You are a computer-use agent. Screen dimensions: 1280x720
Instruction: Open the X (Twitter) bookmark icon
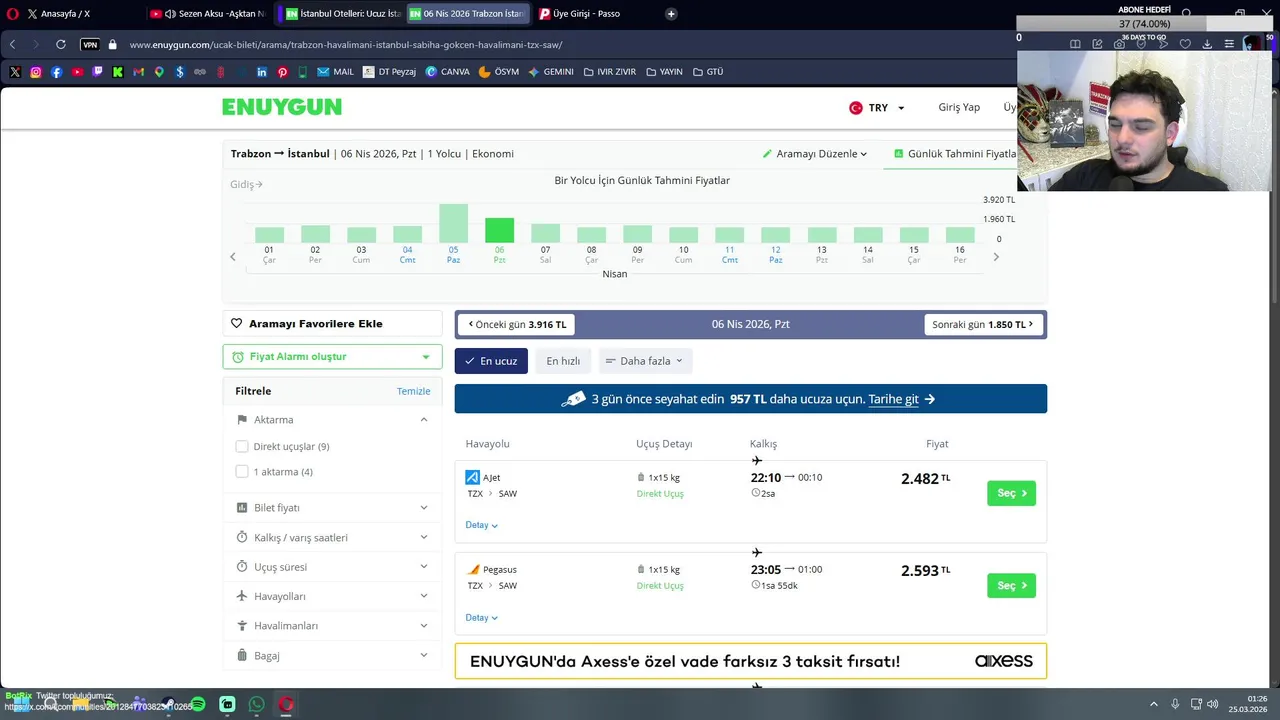(x=15, y=72)
